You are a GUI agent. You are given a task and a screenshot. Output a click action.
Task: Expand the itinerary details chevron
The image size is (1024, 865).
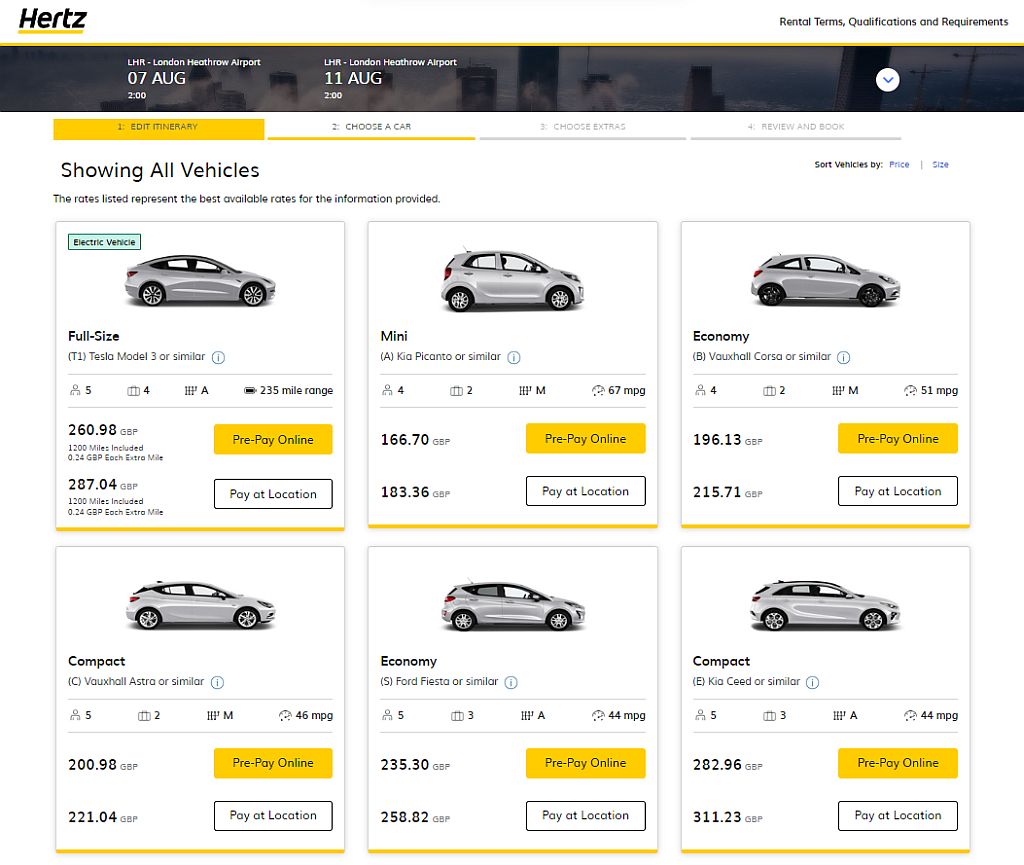pos(887,80)
